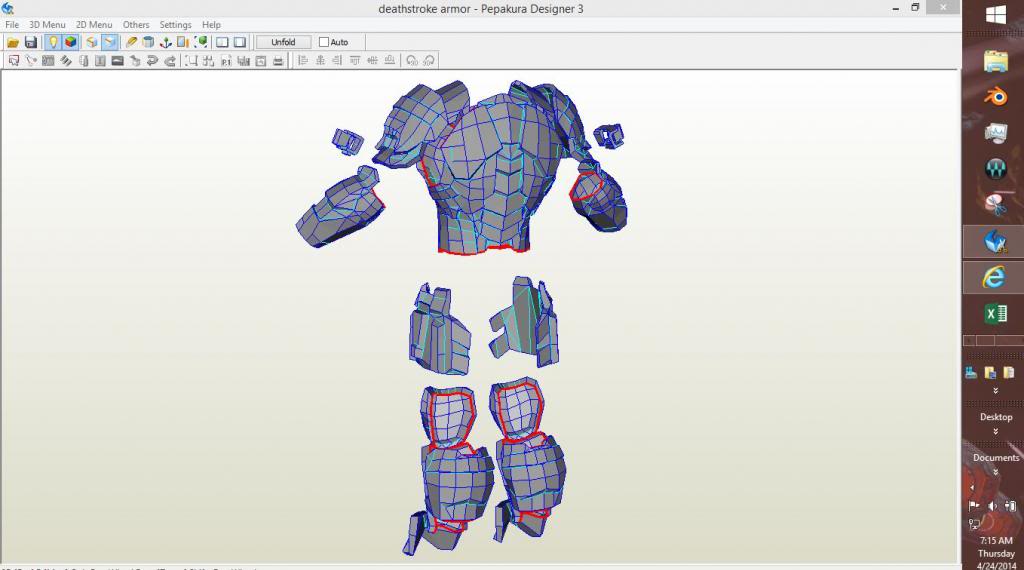1024x570 pixels.
Task: Click the rotate part tool icon
Action: click(31, 61)
